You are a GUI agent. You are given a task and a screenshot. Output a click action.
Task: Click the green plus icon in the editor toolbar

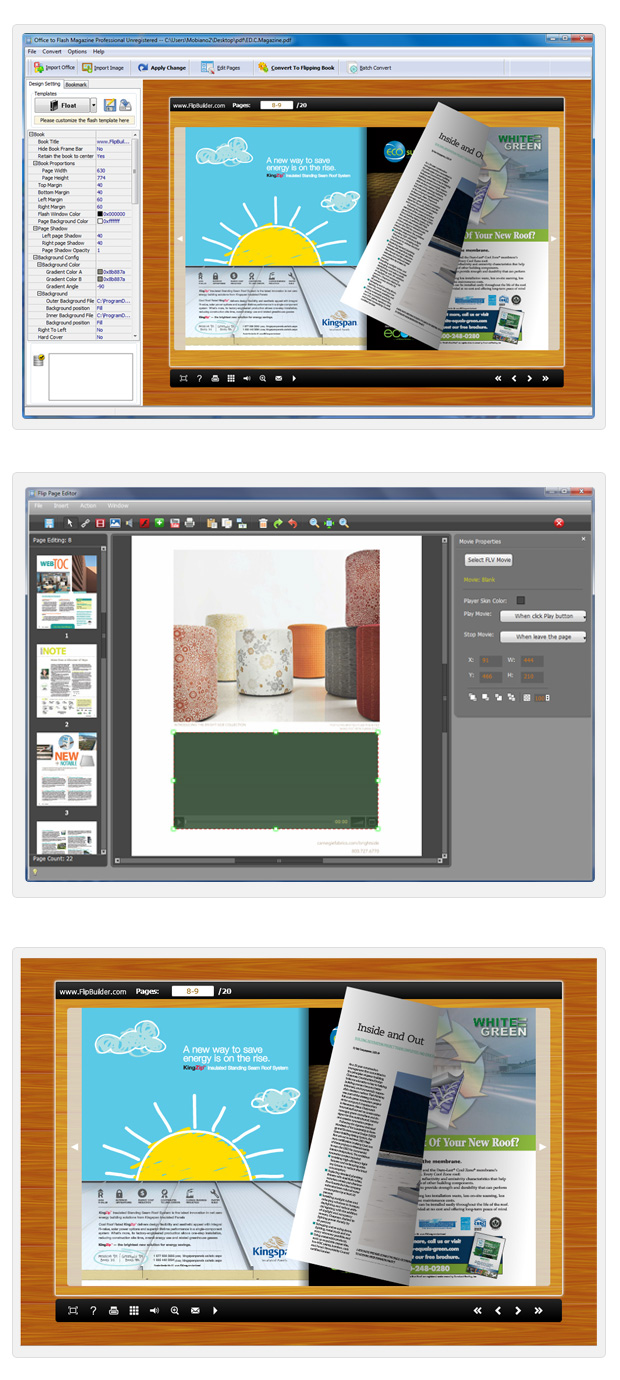pyautogui.click(x=159, y=523)
